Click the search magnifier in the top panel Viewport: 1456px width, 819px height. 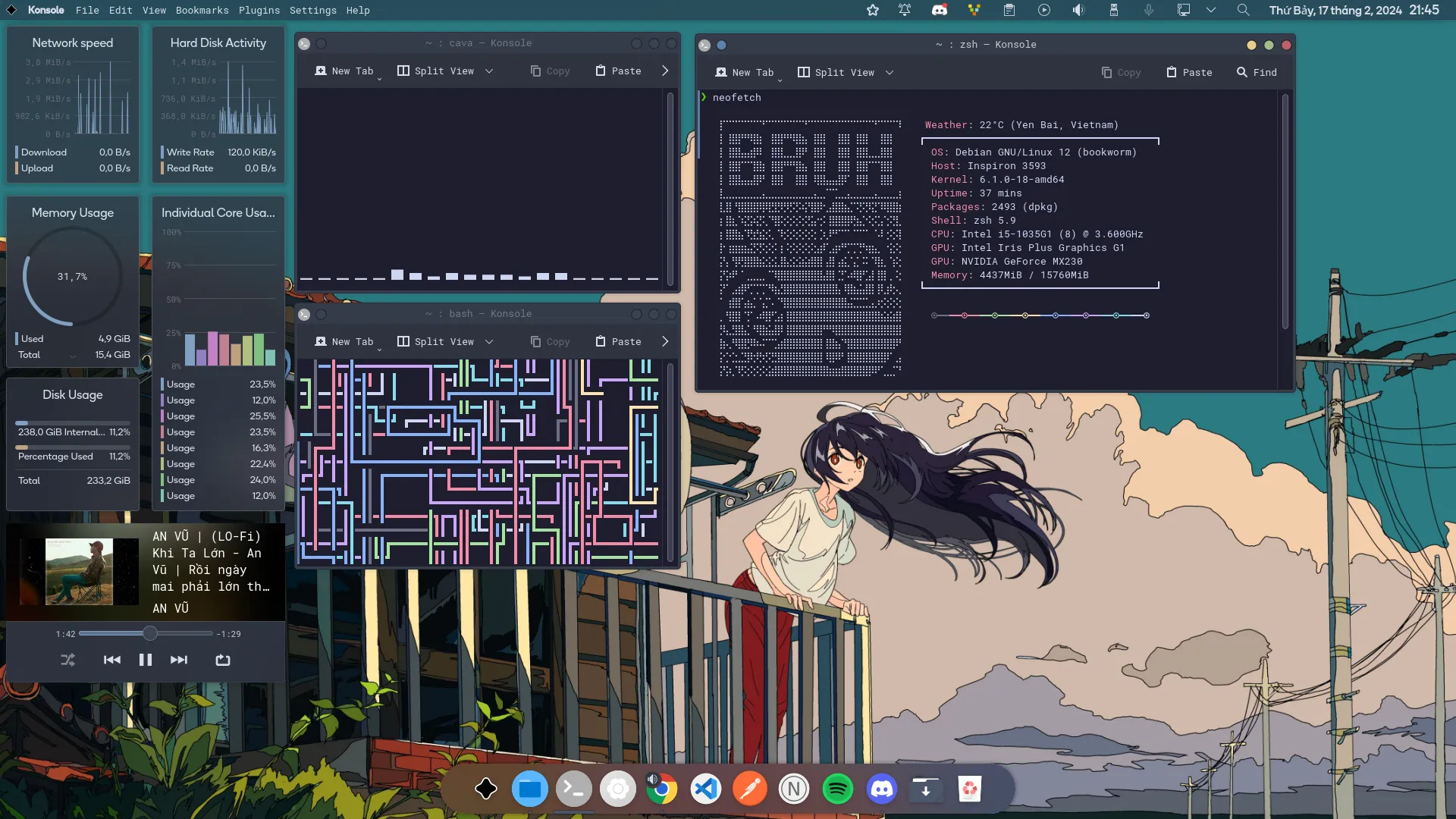point(1243,10)
